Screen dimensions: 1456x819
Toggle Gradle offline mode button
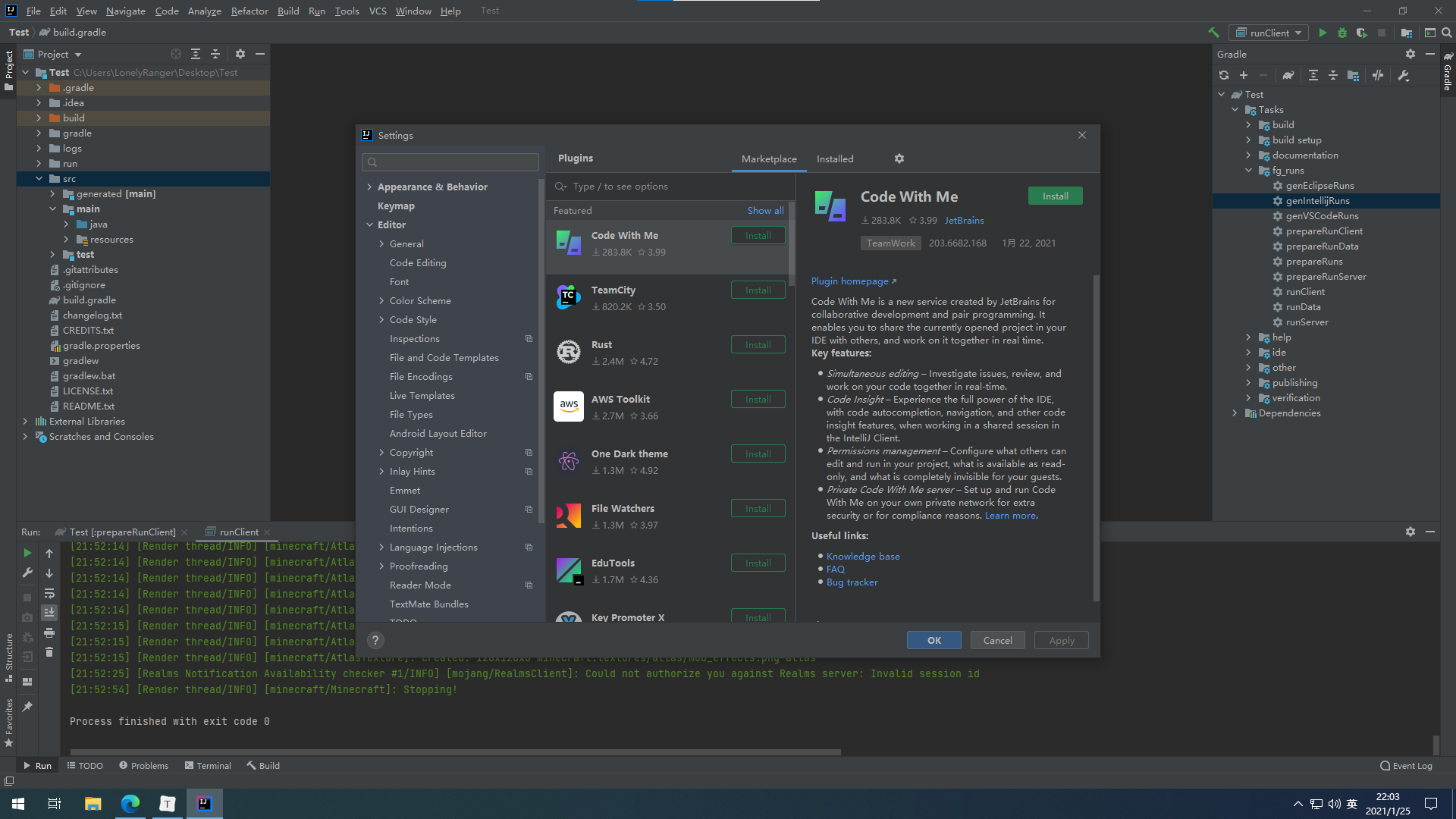1378,75
